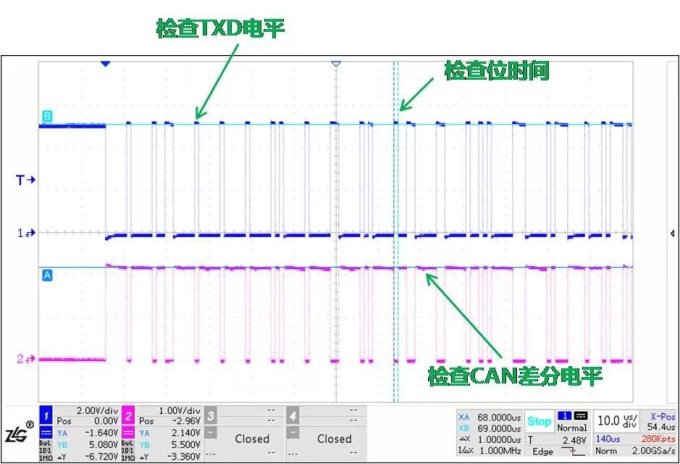The image size is (680, 464).
Task: Click the ZLG logo
Action: coord(19,432)
